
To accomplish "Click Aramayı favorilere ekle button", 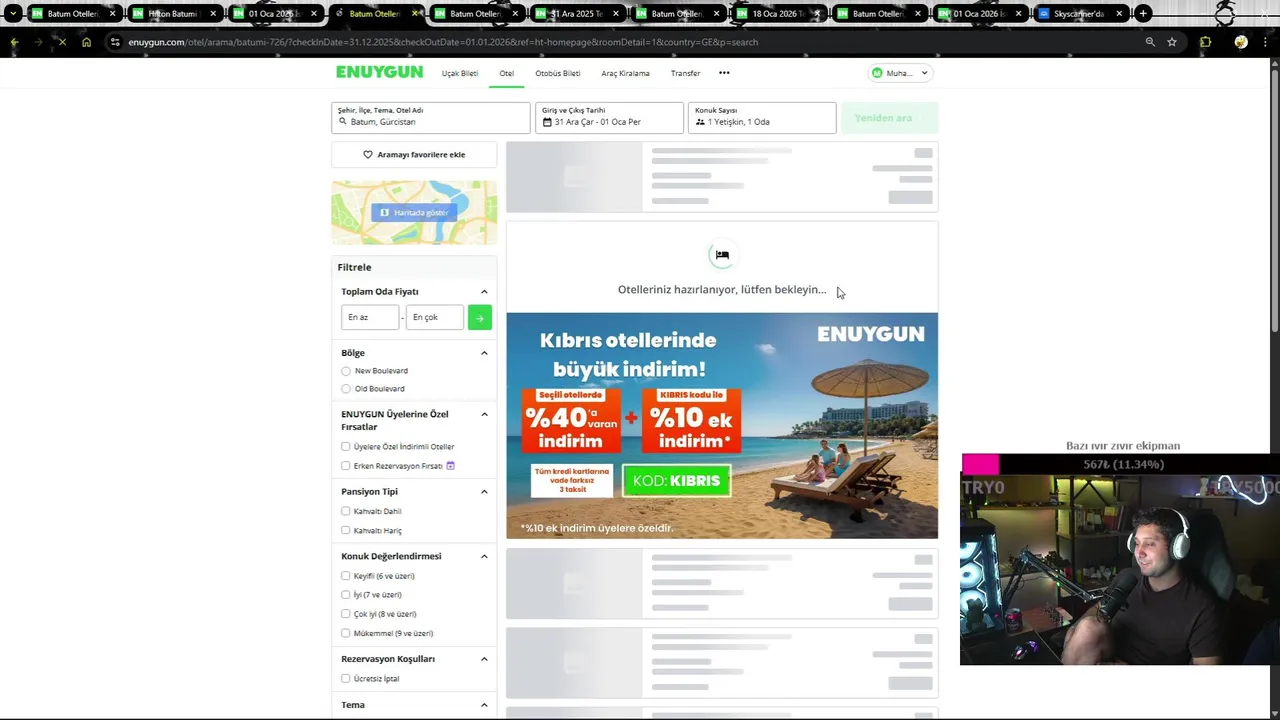I will click(x=414, y=155).
